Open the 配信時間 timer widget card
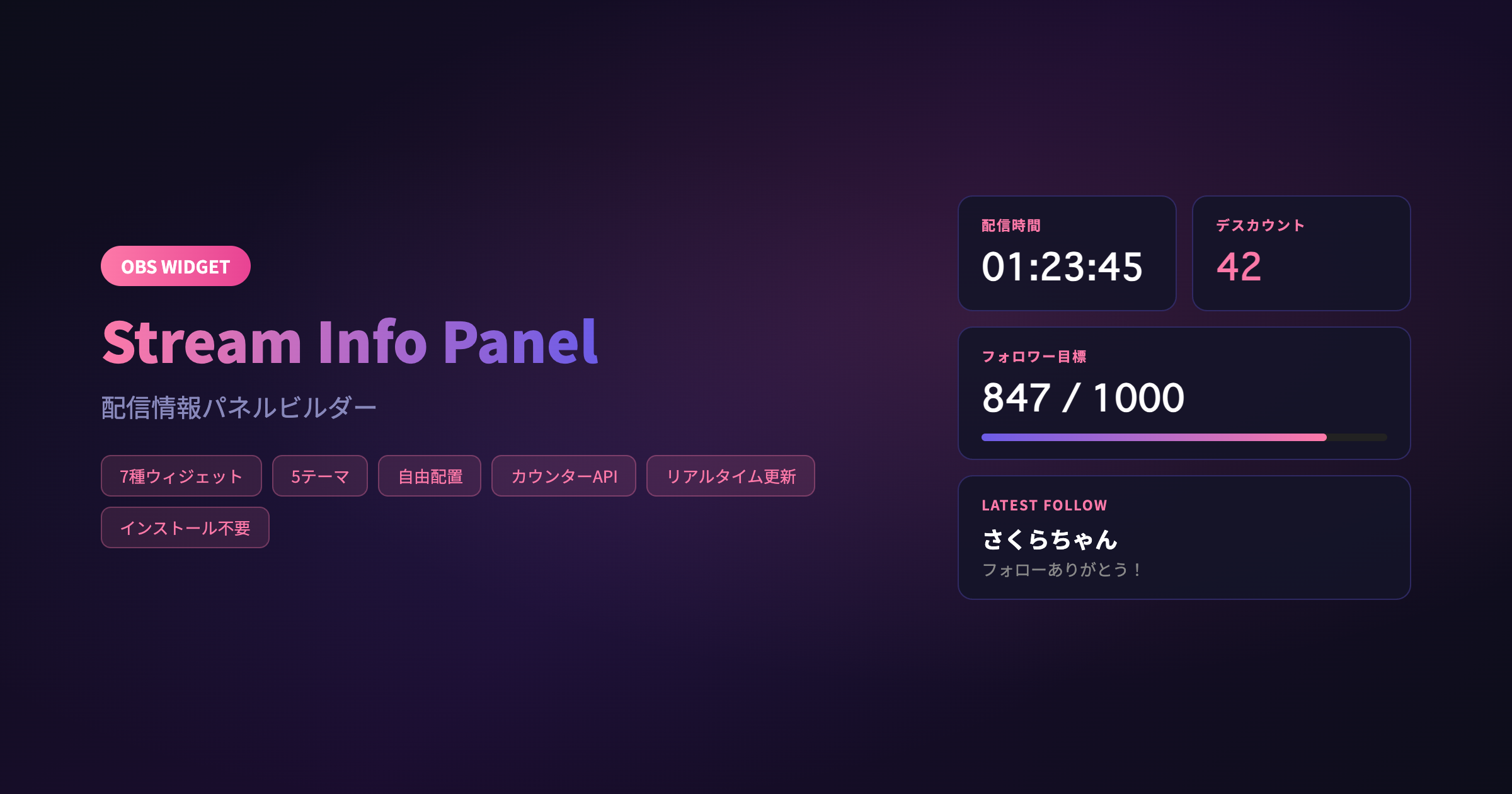Image resolution: width=1512 pixels, height=794 pixels. pyautogui.click(x=1067, y=253)
